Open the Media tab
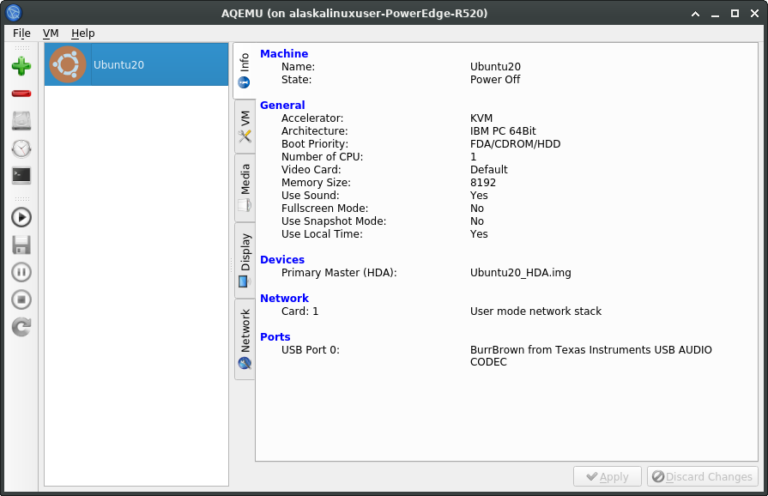The height and width of the screenshot is (496, 768). pyautogui.click(x=244, y=188)
